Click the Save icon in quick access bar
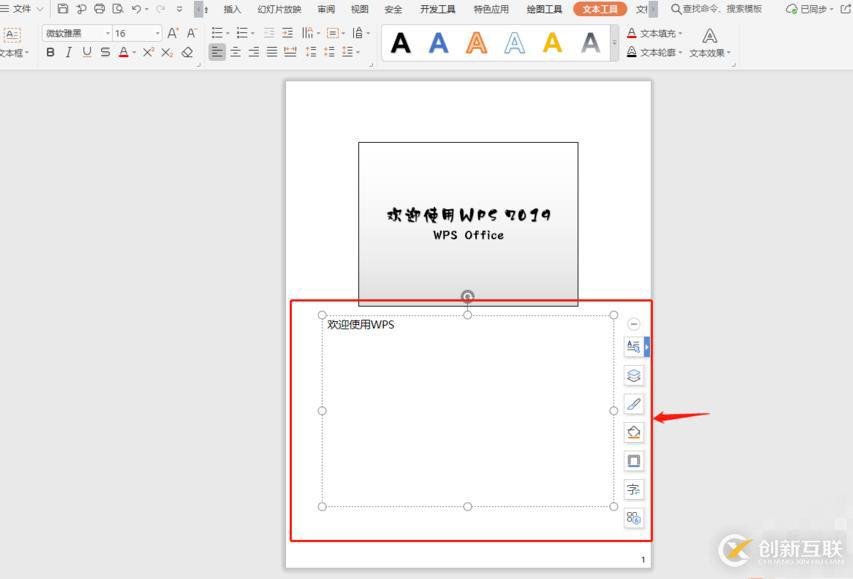Screen dimensions: 853x579 pyautogui.click(x=63, y=9)
